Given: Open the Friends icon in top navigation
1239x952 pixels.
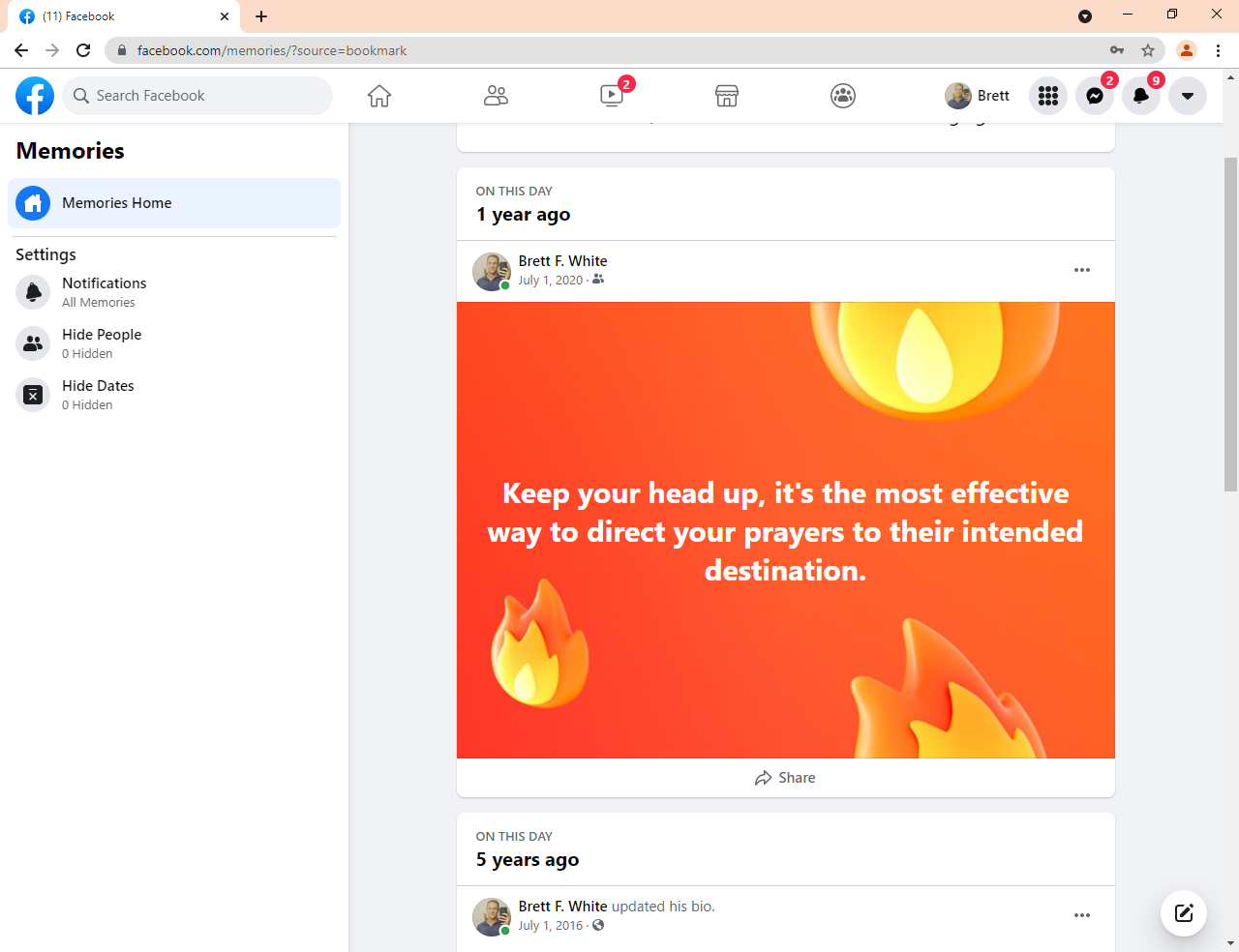Looking at the screenshot, I should pyautogui.click(x=496, y=96).
